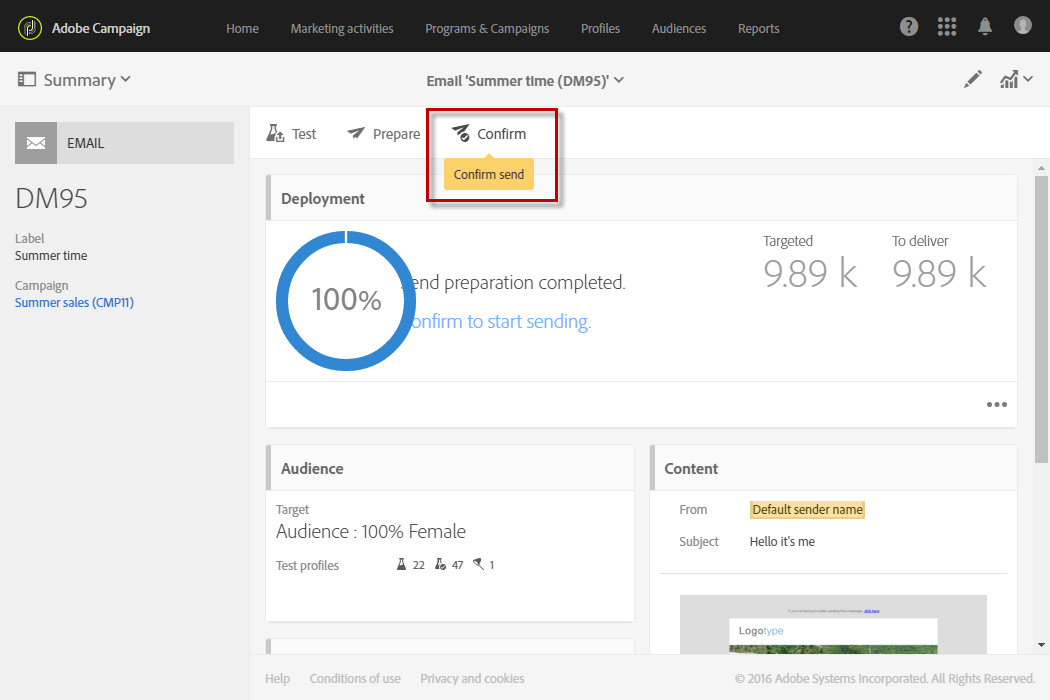Click the Confirm button label
This screenshot has height=700, width=1050.
[502, 134]
